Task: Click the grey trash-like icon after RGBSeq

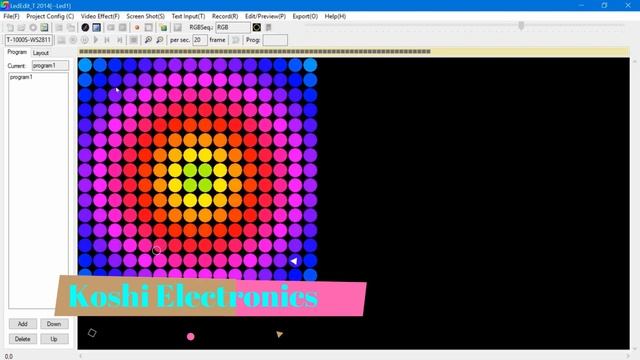Action: (268, 27)
